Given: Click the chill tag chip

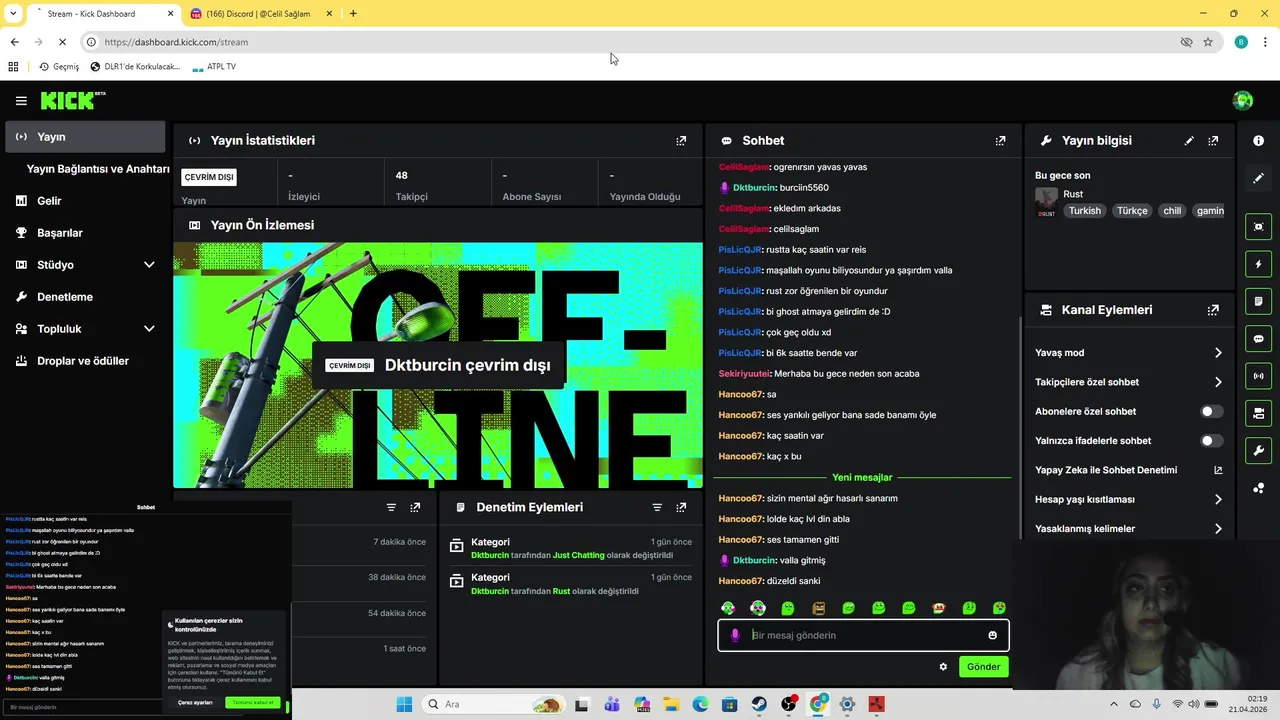Looking at the screenshot, I should coord(1172,211).
